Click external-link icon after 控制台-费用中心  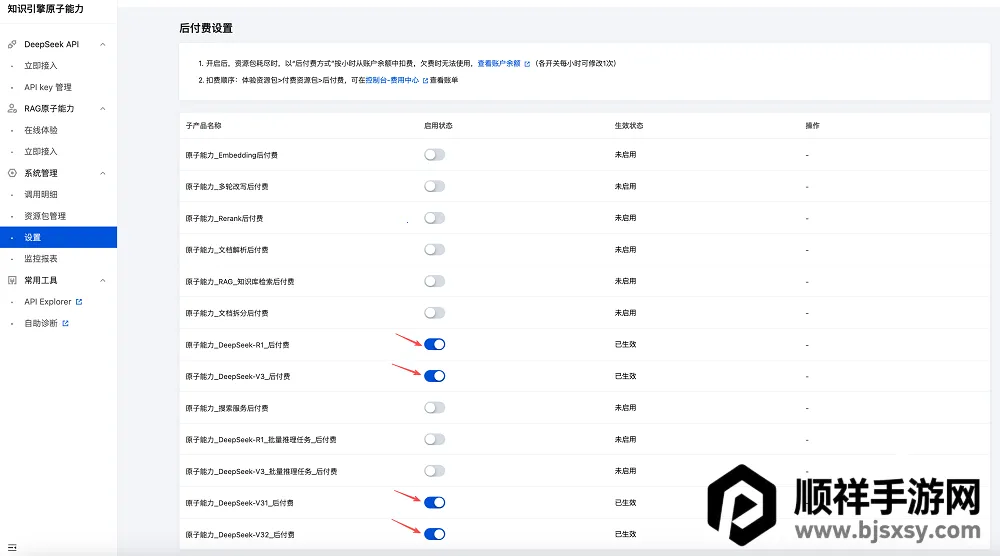click(x=425, y=80)
